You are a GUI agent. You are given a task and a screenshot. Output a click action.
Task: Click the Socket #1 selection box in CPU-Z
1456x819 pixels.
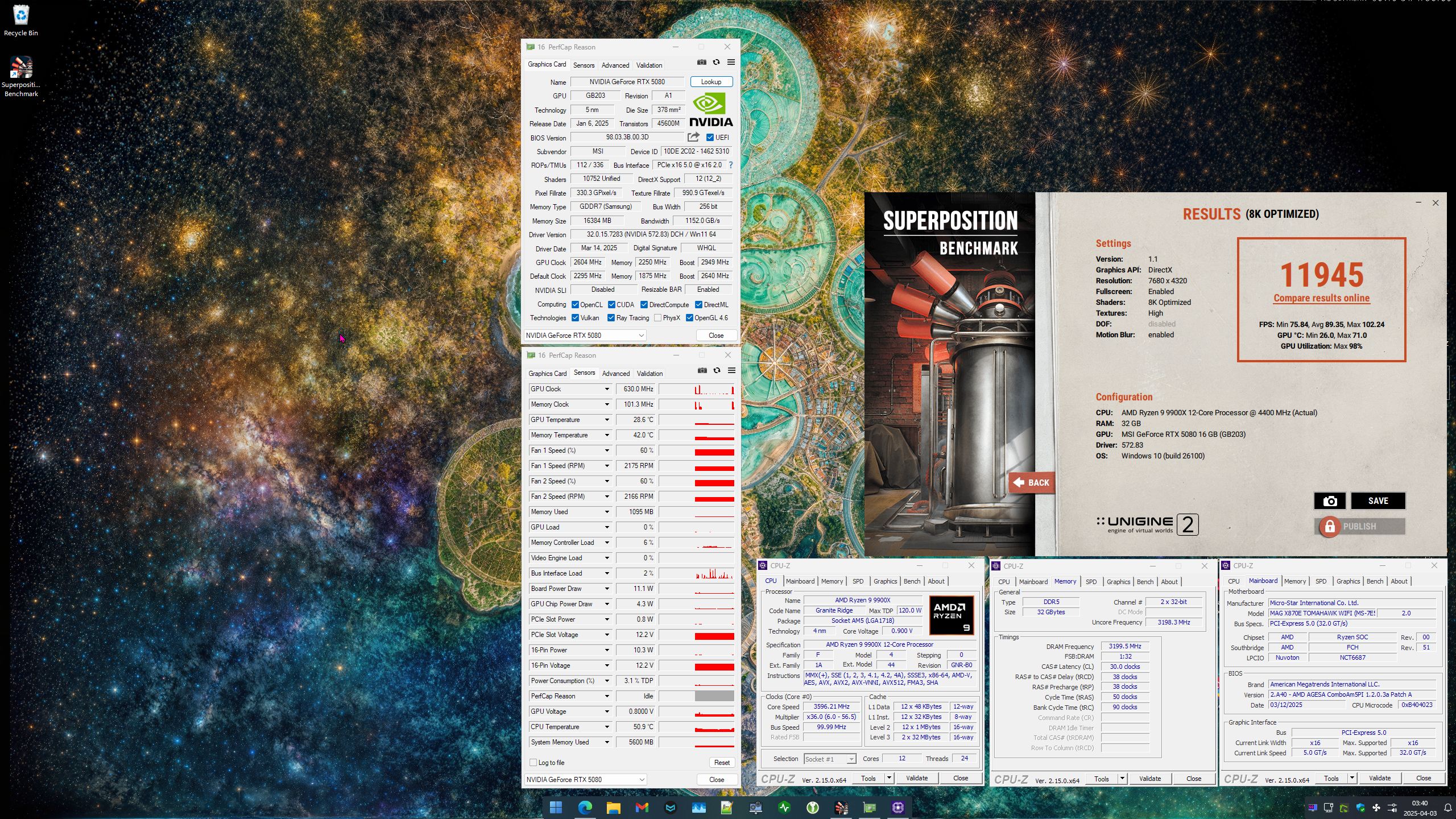tap(830, 759)
